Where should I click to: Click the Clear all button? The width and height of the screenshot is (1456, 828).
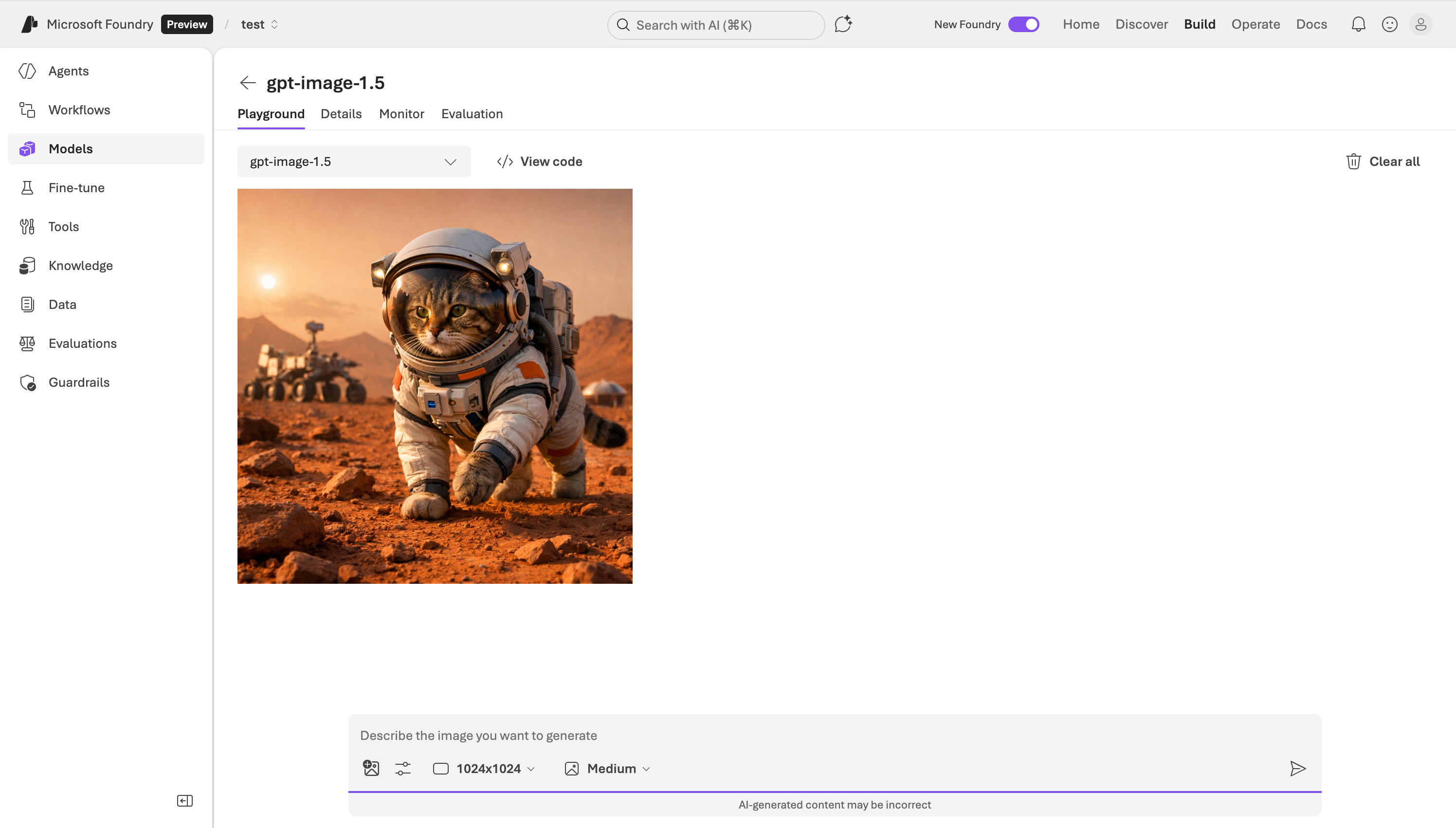click(x=1383, y=162)
